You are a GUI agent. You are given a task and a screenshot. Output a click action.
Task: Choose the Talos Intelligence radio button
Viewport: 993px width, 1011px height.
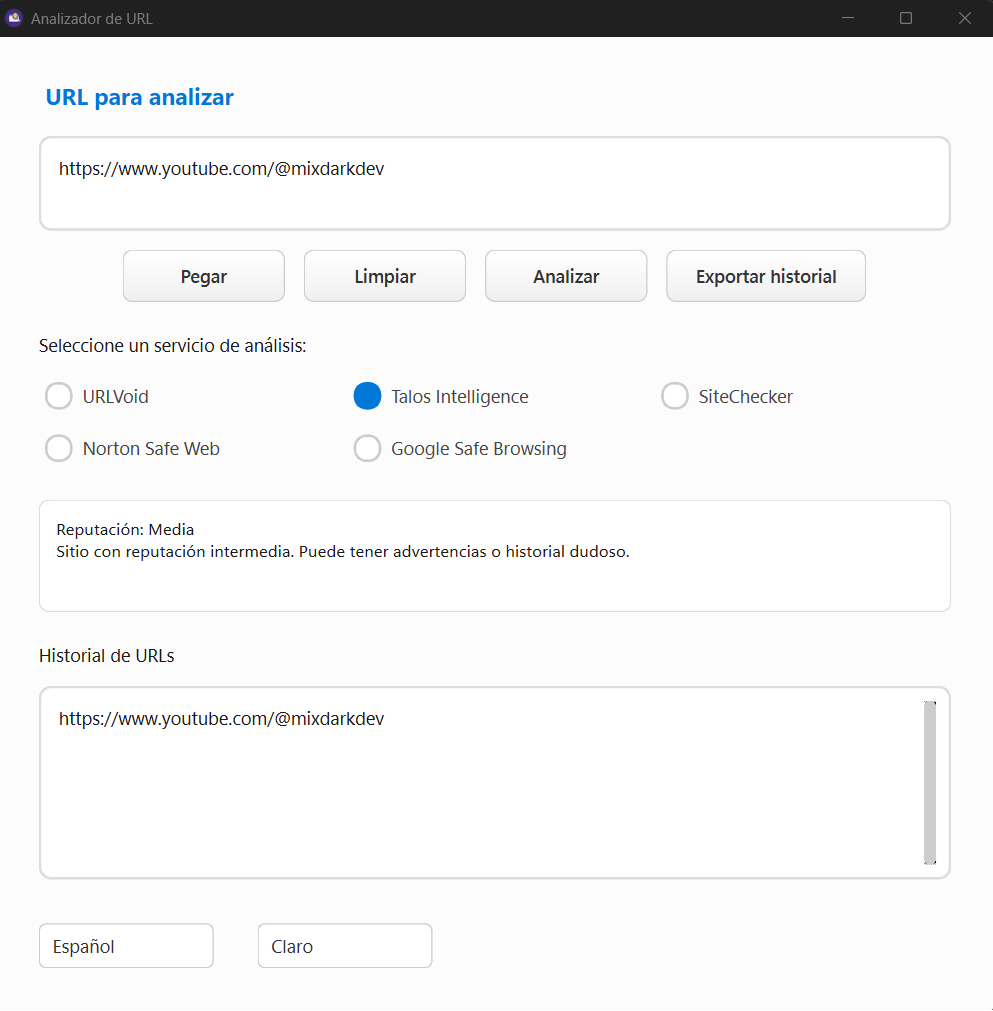[x=368, y=397]
